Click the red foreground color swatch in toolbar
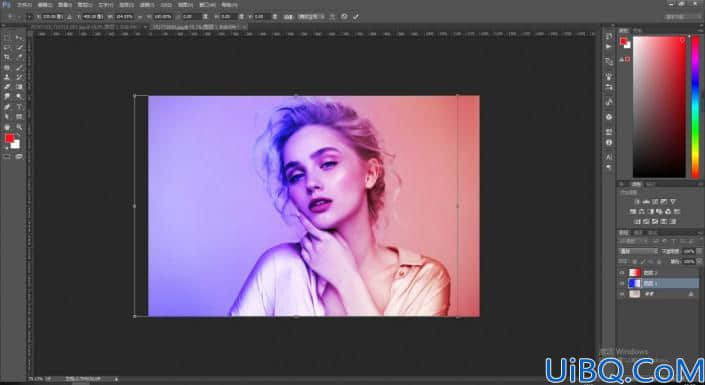Viewport: 705px width, 385px height. click(9, 139)
